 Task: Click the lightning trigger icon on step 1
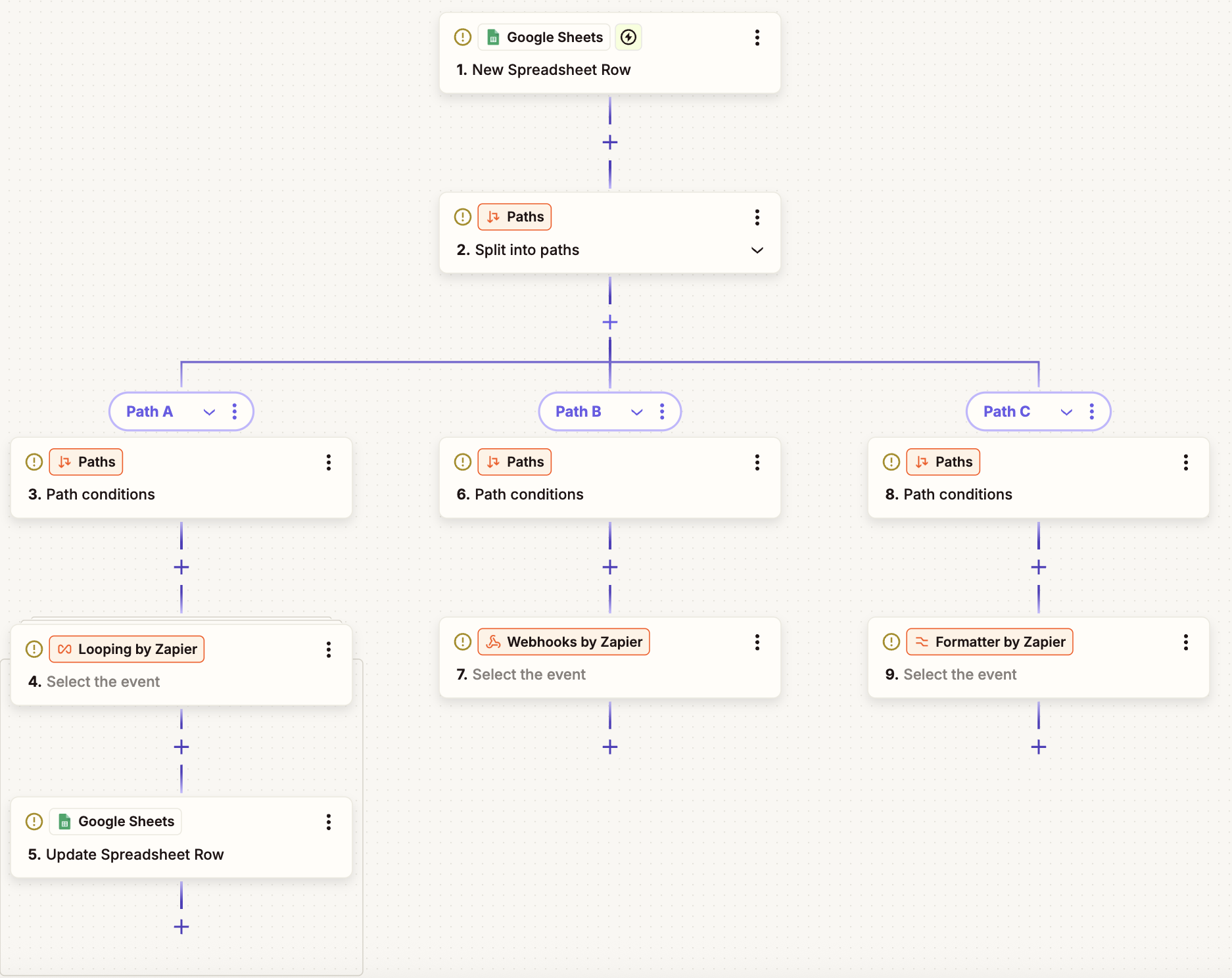click(628, 37)
